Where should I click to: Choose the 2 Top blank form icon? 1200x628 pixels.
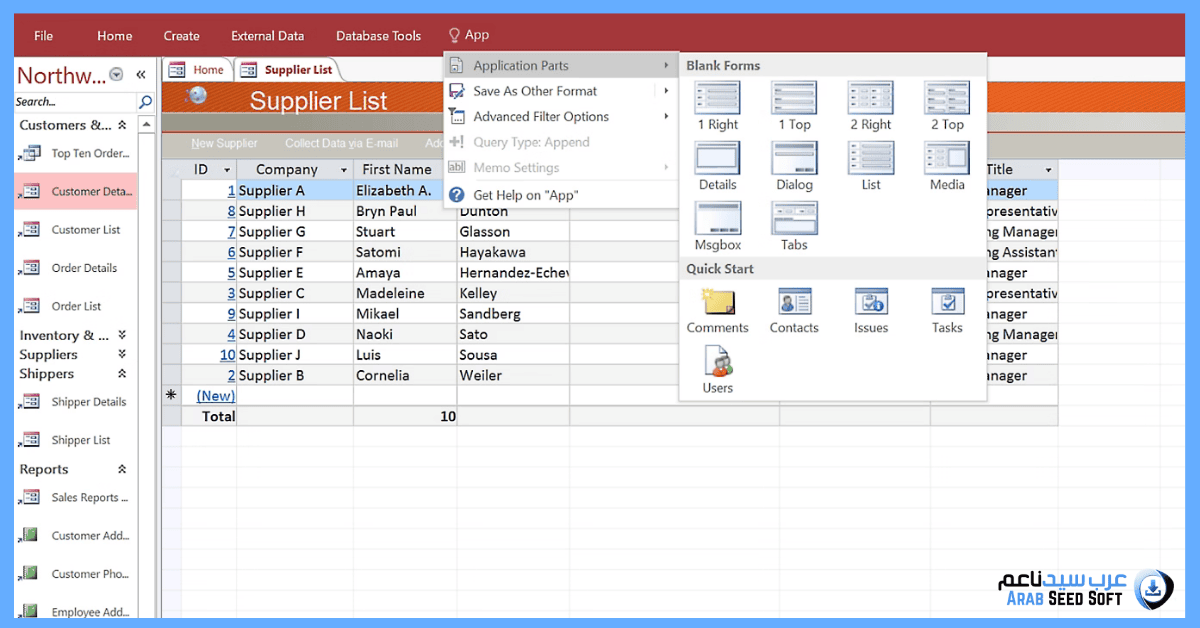(947, 100)
